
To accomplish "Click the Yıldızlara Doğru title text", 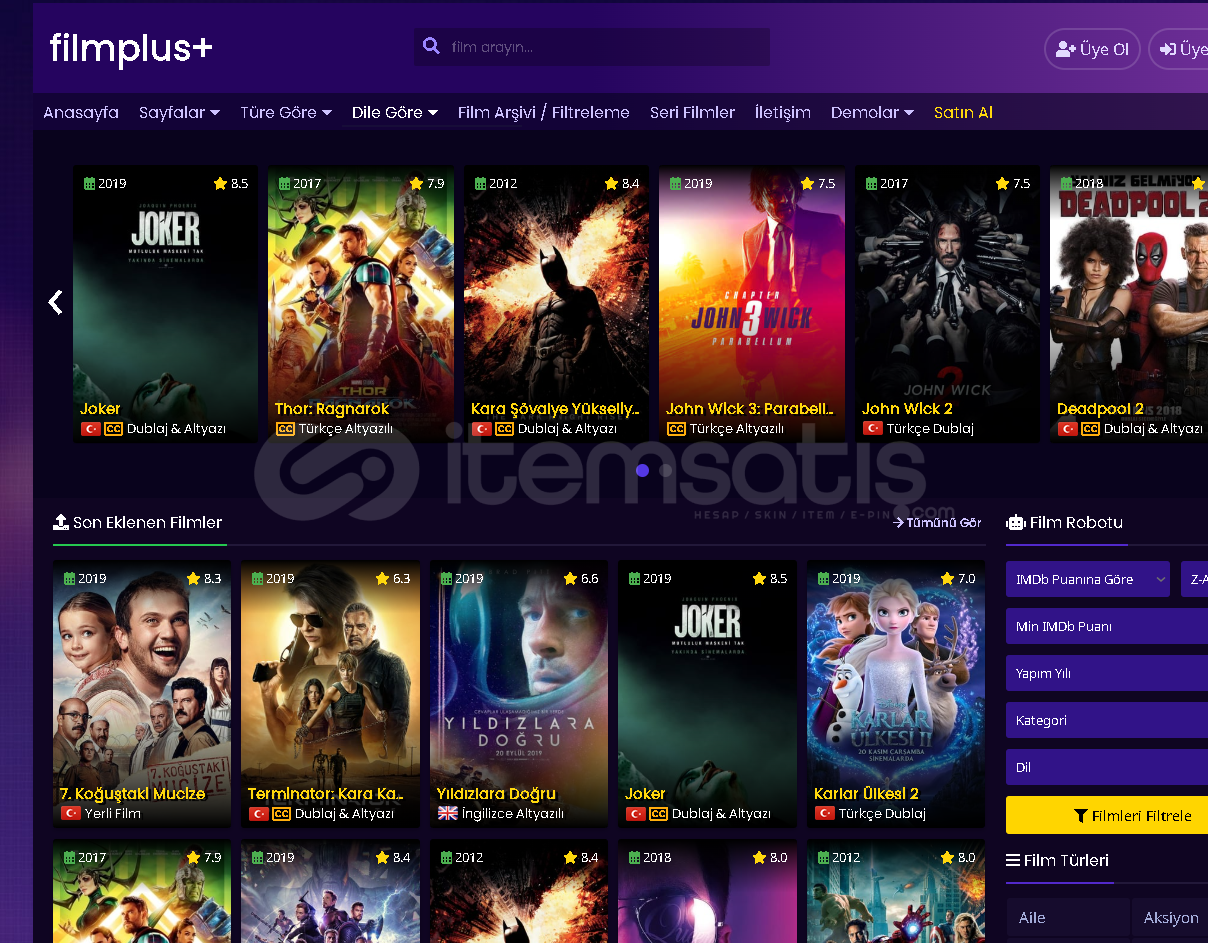I will coord(496,793).
